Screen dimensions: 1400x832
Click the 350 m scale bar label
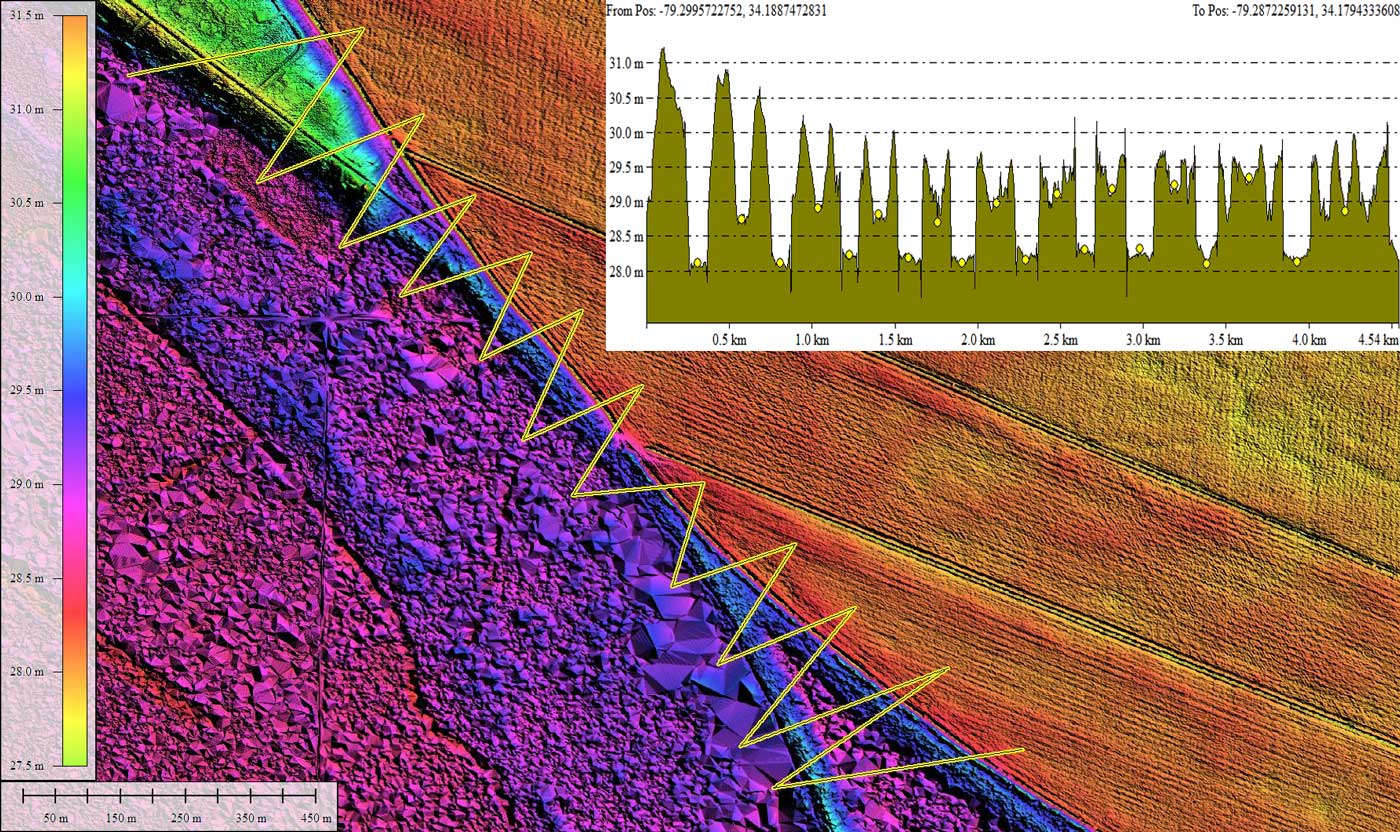[251, 819]
